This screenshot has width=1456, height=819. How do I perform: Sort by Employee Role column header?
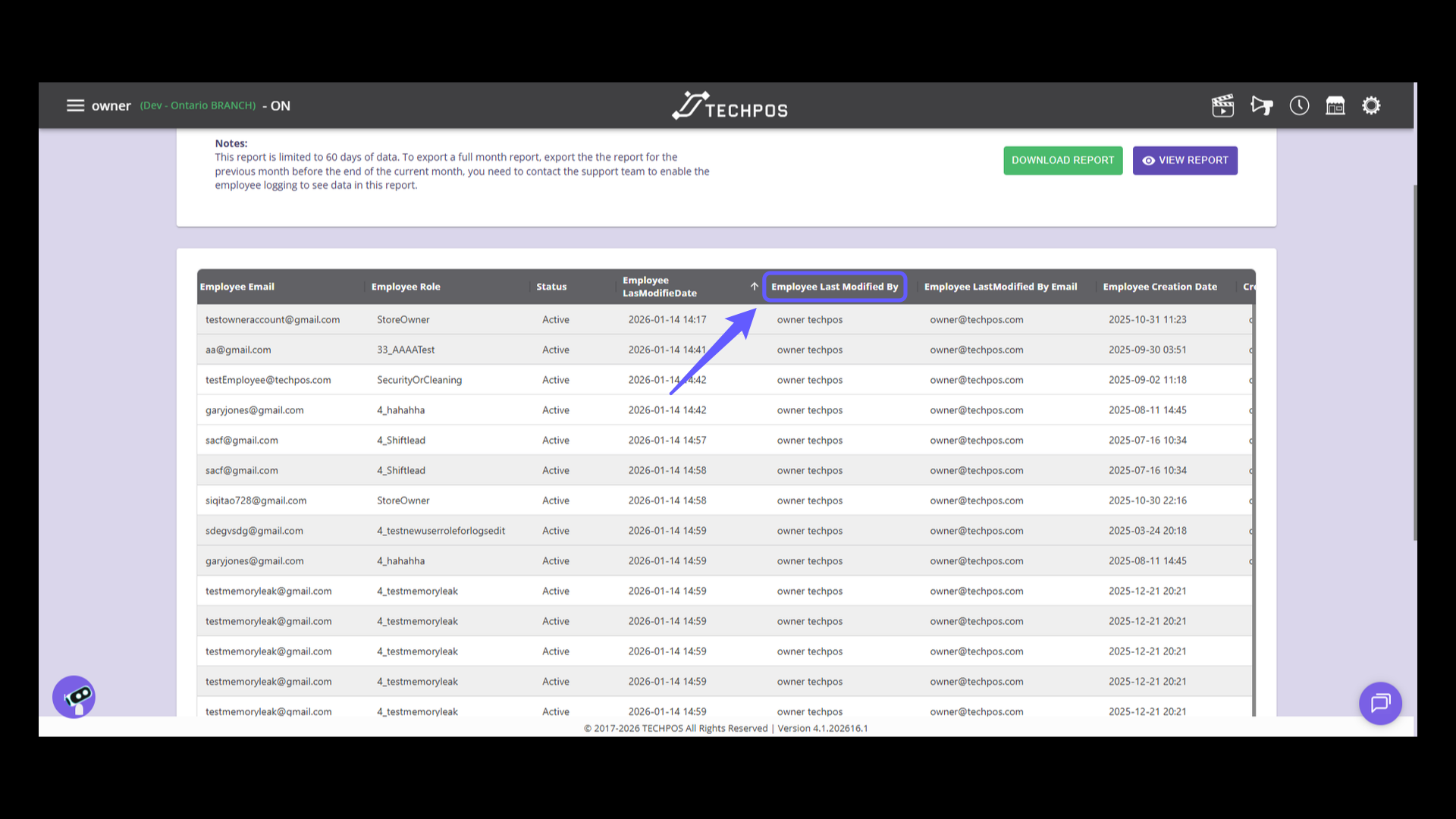(x=406, y=287)
